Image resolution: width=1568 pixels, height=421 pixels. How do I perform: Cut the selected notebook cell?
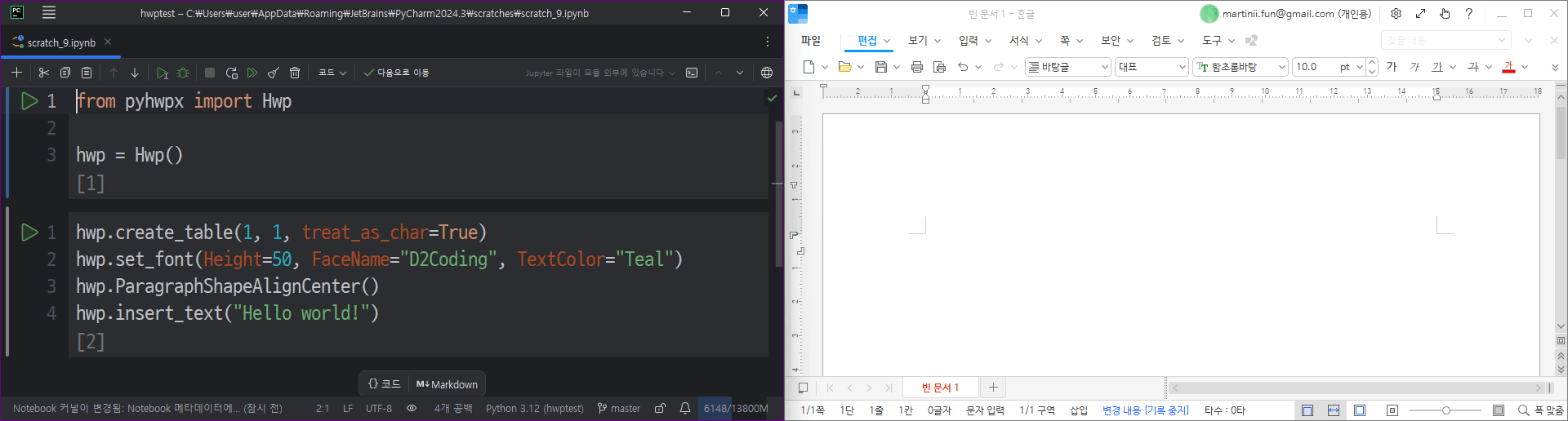coord(44,73)
